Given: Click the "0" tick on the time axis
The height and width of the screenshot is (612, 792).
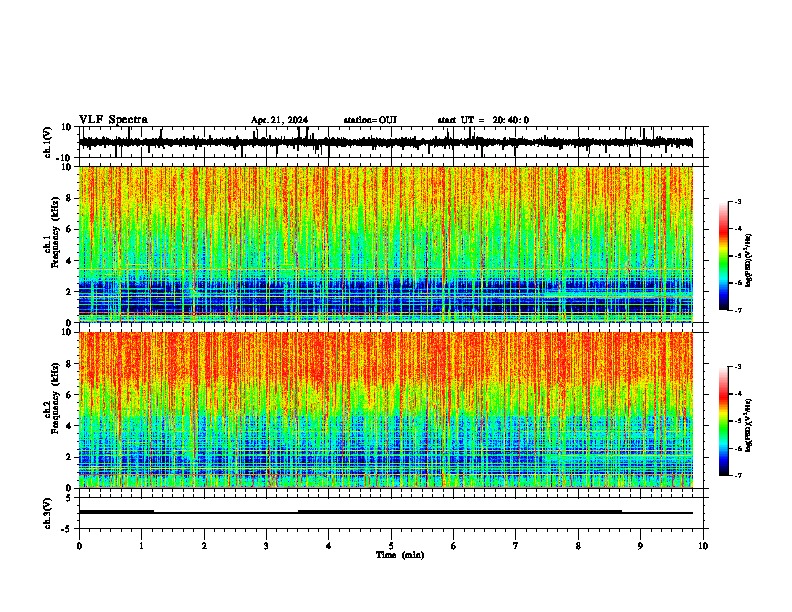Looking at the screenshot, I should [79, 546].
